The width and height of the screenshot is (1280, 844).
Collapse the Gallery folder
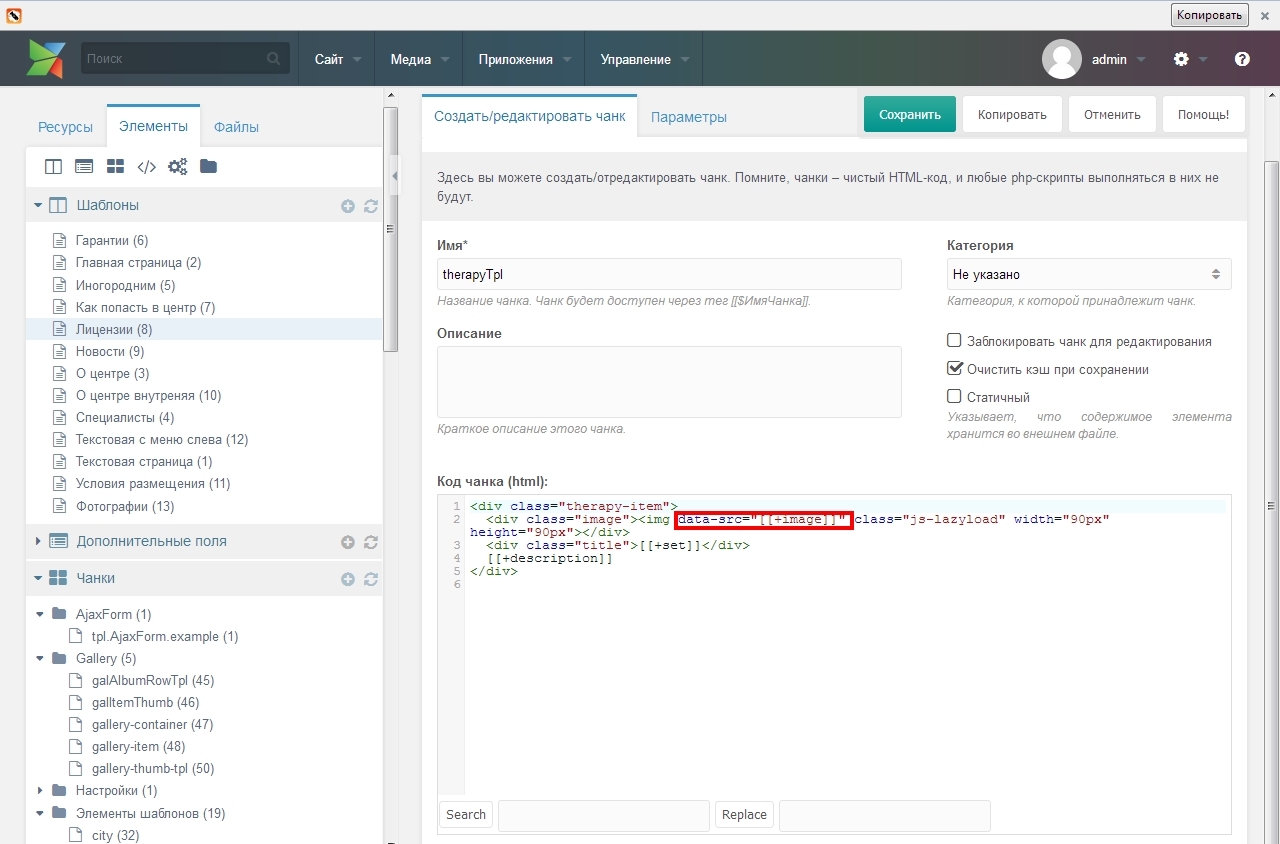(41, 658)
